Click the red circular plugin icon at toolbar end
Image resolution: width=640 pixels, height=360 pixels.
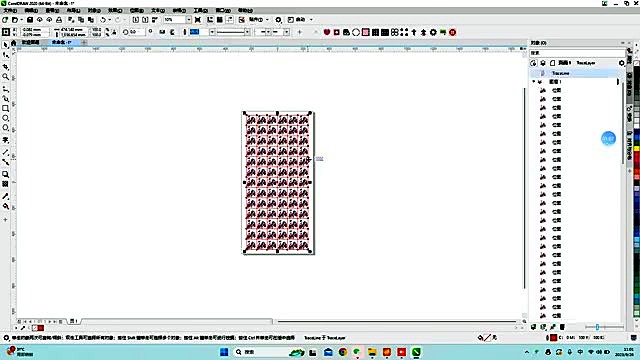click(453, 32)
